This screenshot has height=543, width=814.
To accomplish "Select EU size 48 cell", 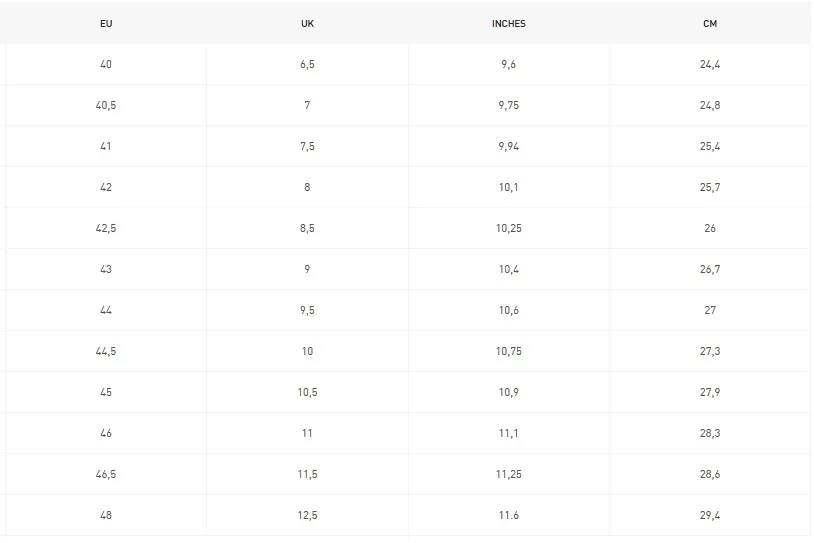I will [106, 515].
